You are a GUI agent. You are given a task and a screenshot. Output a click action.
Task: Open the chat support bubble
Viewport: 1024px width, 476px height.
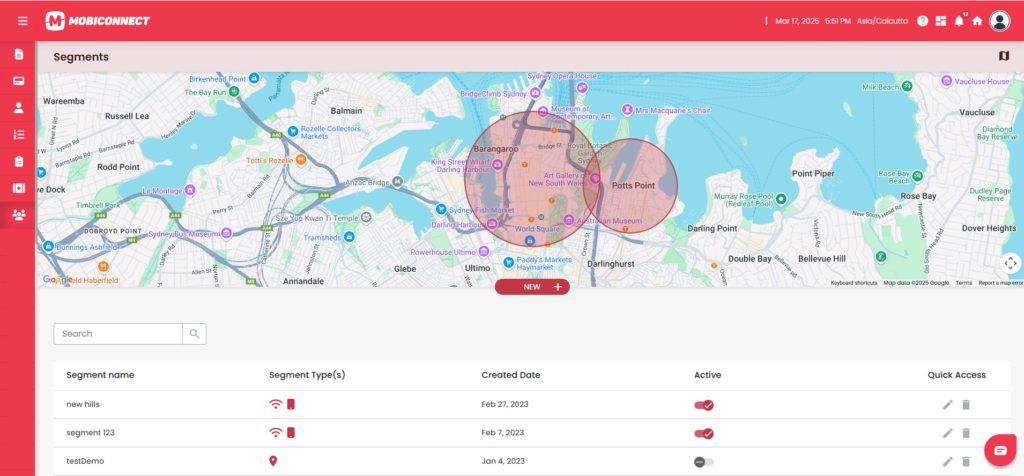point(1000,450)
